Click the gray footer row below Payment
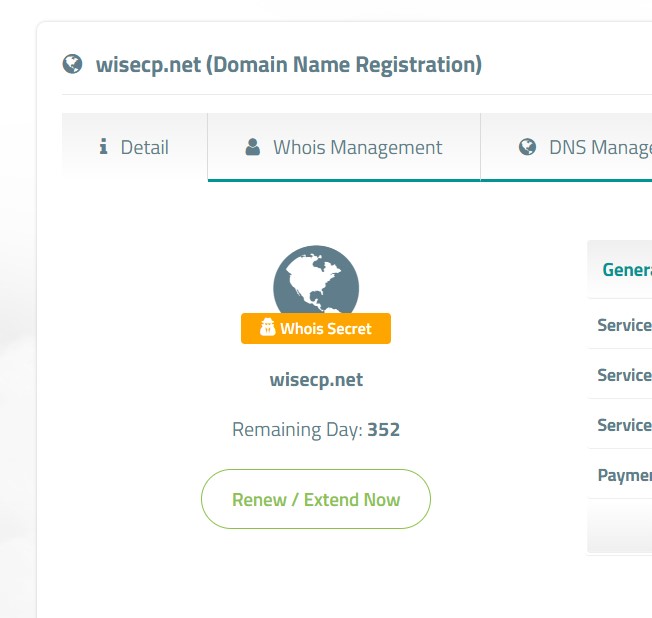 [620, 527]
